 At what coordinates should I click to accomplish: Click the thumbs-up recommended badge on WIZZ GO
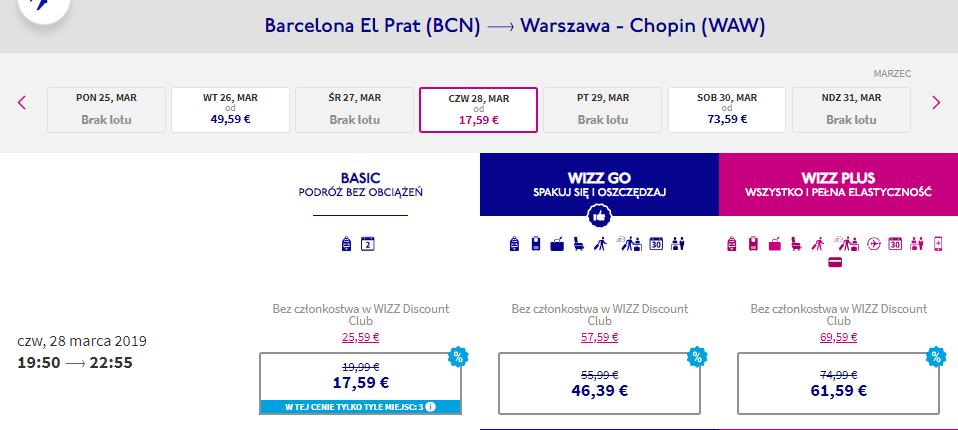(x=599, y=216)
